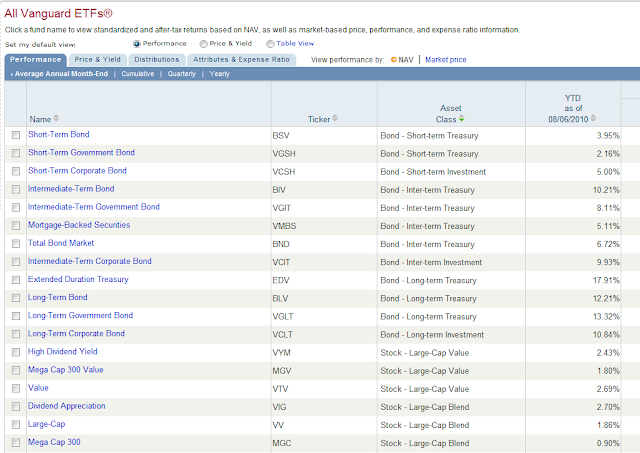Open the Intermediate-Term Bond fund
Image resolution: width=640 pixels, height=453 pixels.
pyautogui.click(x=71, y=189)
